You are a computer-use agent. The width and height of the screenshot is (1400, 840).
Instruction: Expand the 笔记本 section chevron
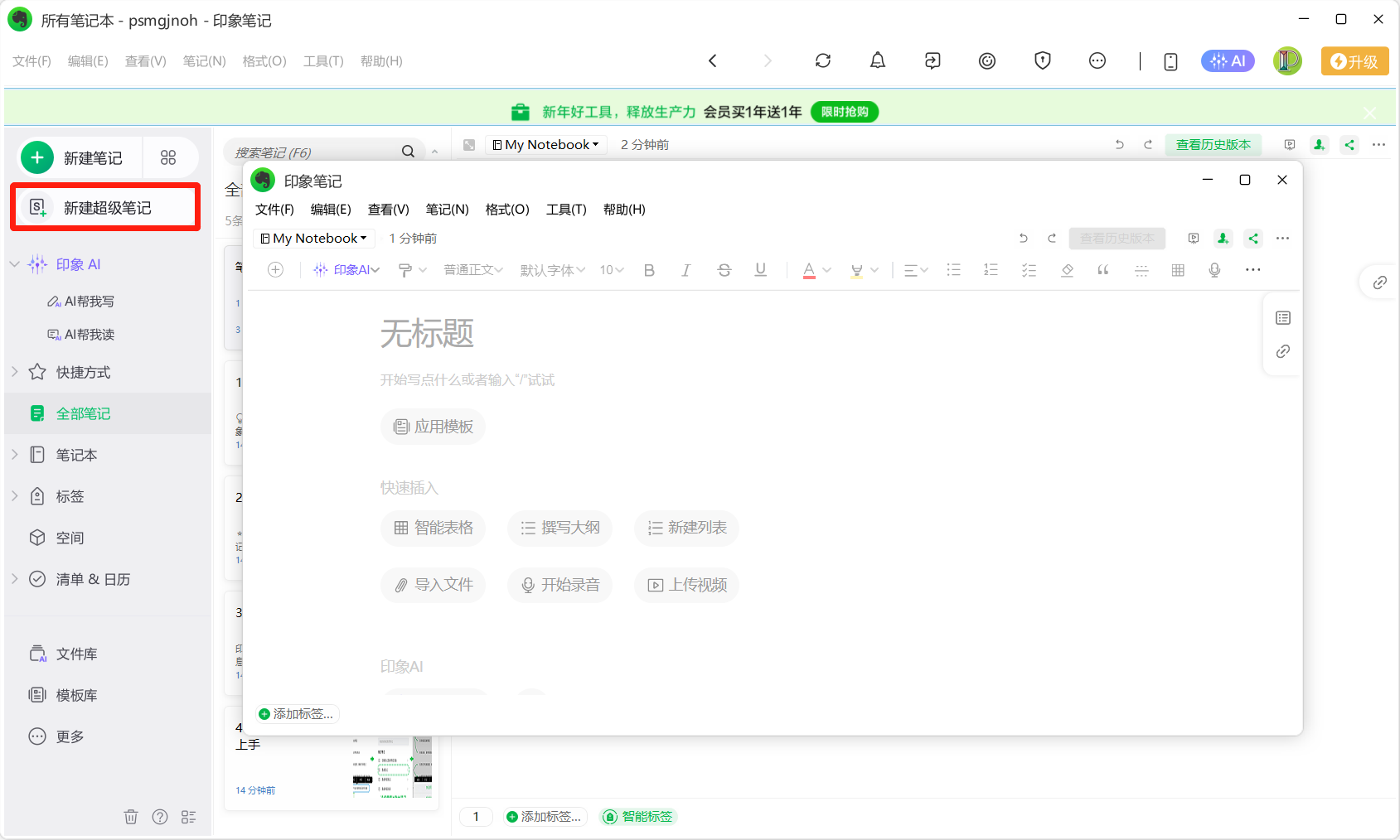click(x=15, y=455)
